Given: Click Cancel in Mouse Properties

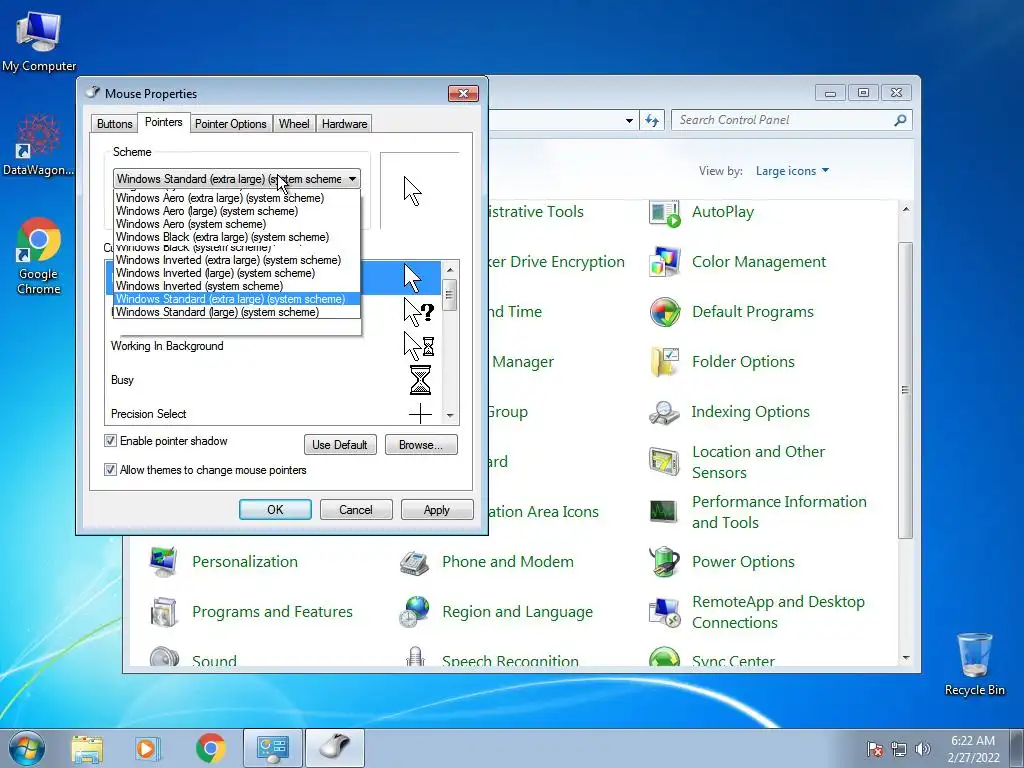Looking at the screenshot, I should (356, 509).
